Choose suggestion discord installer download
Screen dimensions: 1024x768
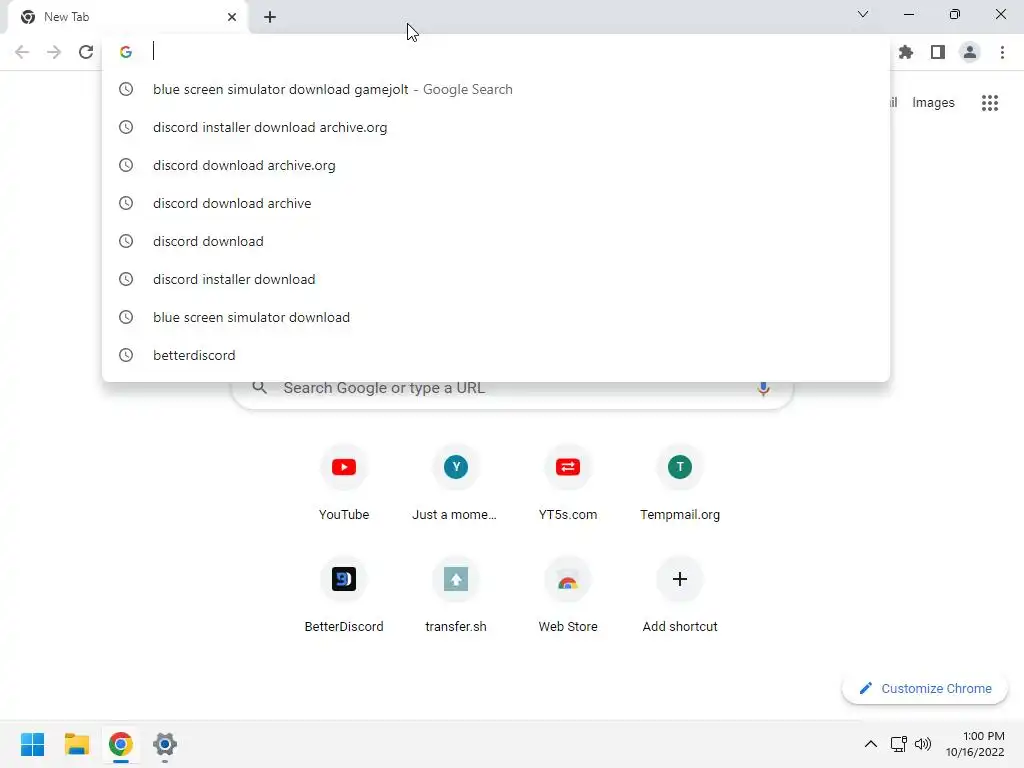tap(496, 279)
